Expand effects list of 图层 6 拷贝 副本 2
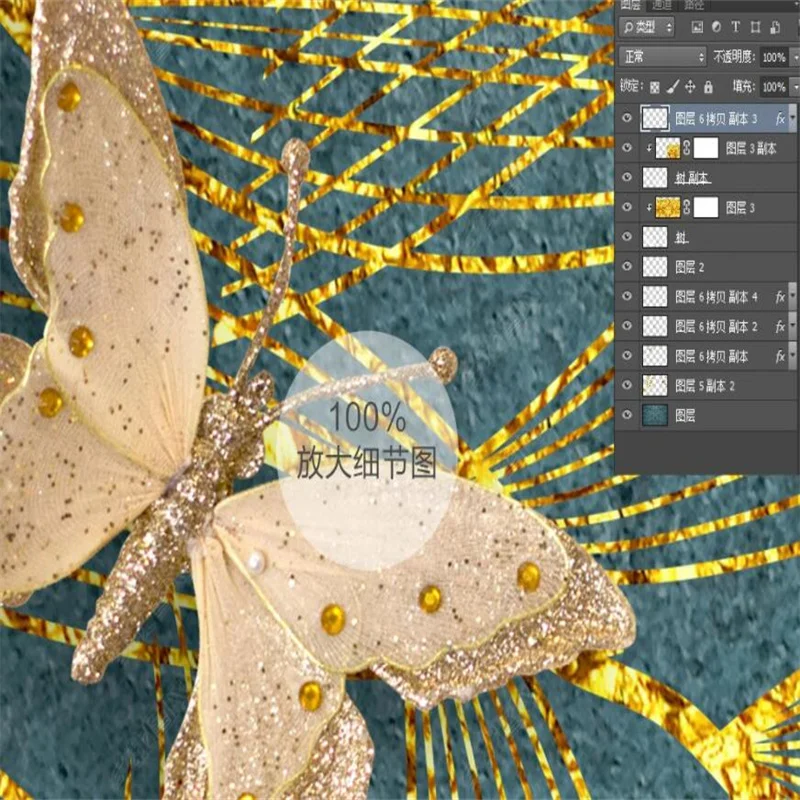800x800 pixels. 792,327
